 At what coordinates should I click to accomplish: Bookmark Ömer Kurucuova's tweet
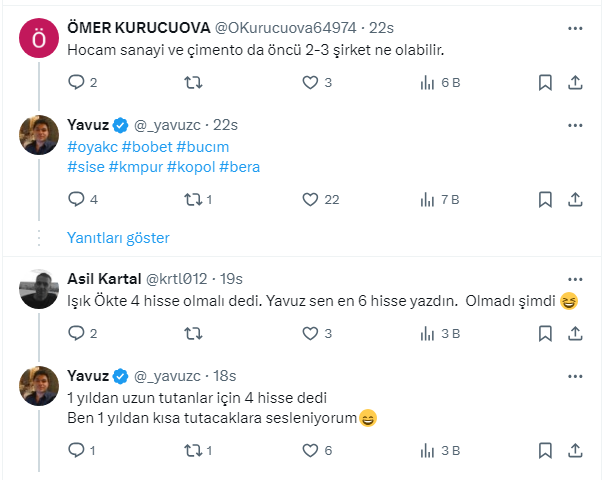coord(543,83)
